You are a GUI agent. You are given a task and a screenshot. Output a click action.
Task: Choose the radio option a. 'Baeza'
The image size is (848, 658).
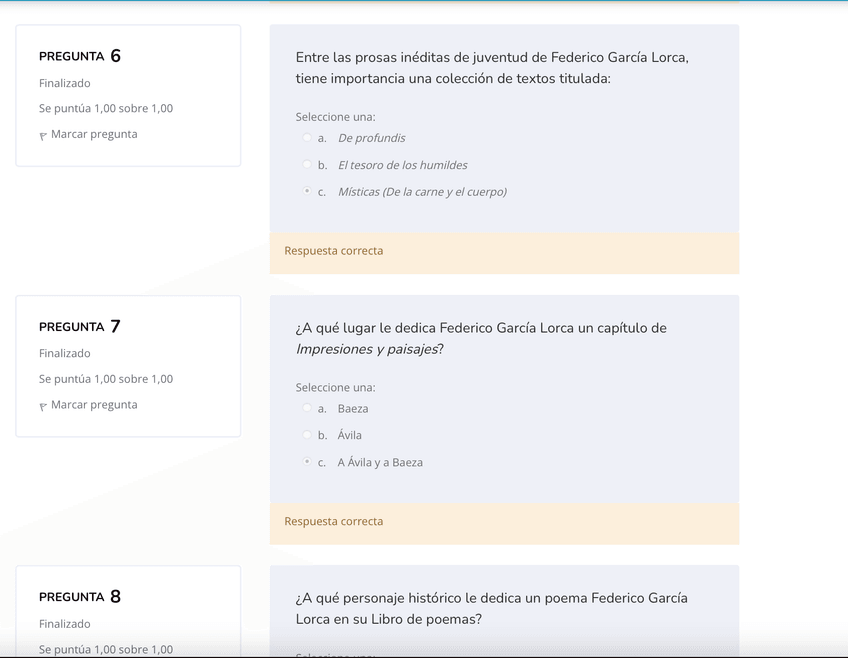(307, 408)
